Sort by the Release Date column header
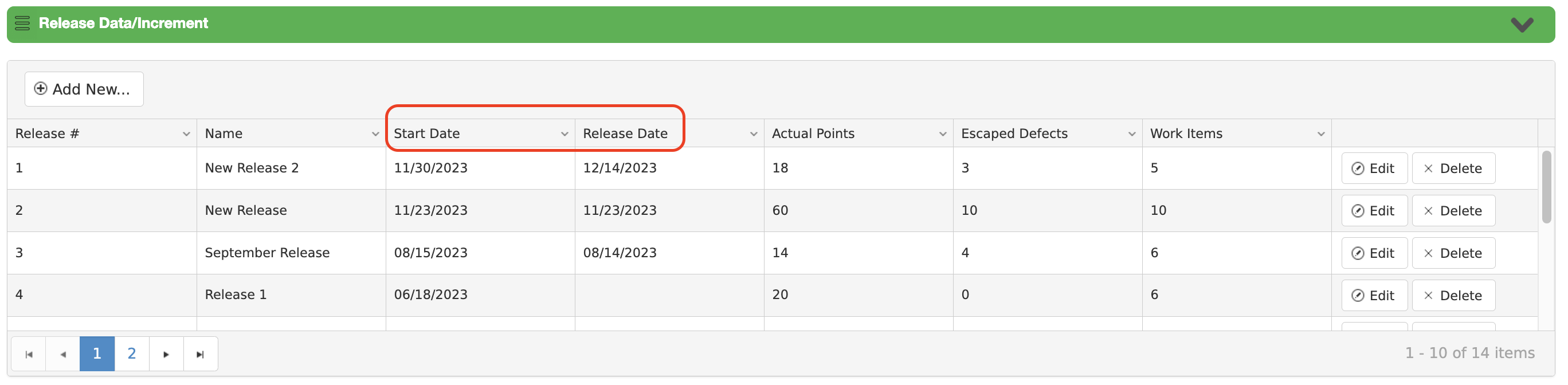Viewport: 1568px width, 385px height. pos(625,134)
